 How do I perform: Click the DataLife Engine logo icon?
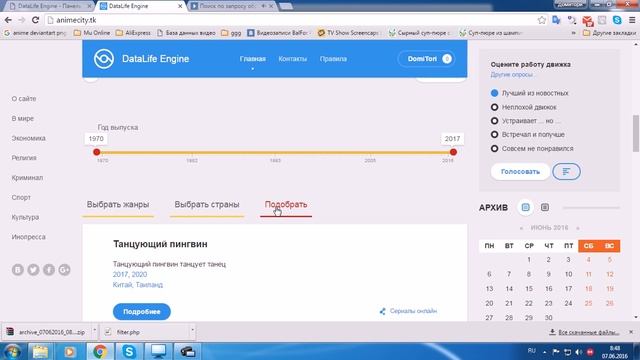tap(104, 58)
